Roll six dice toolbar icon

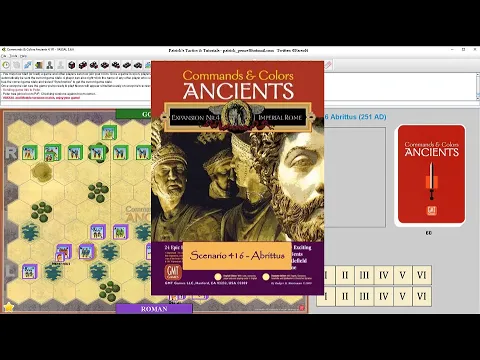click(127, 65)
